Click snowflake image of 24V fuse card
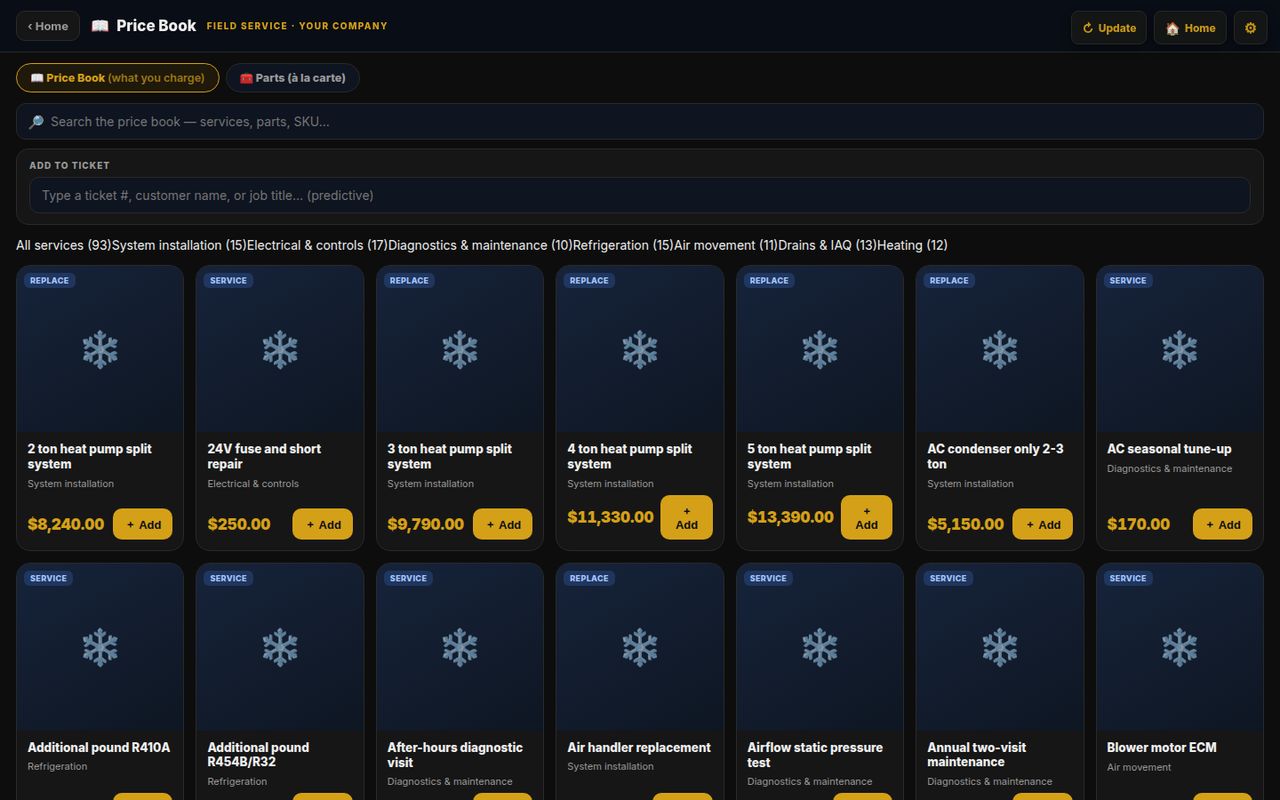This screenshot has height=800, width=1280. point(280,349)
